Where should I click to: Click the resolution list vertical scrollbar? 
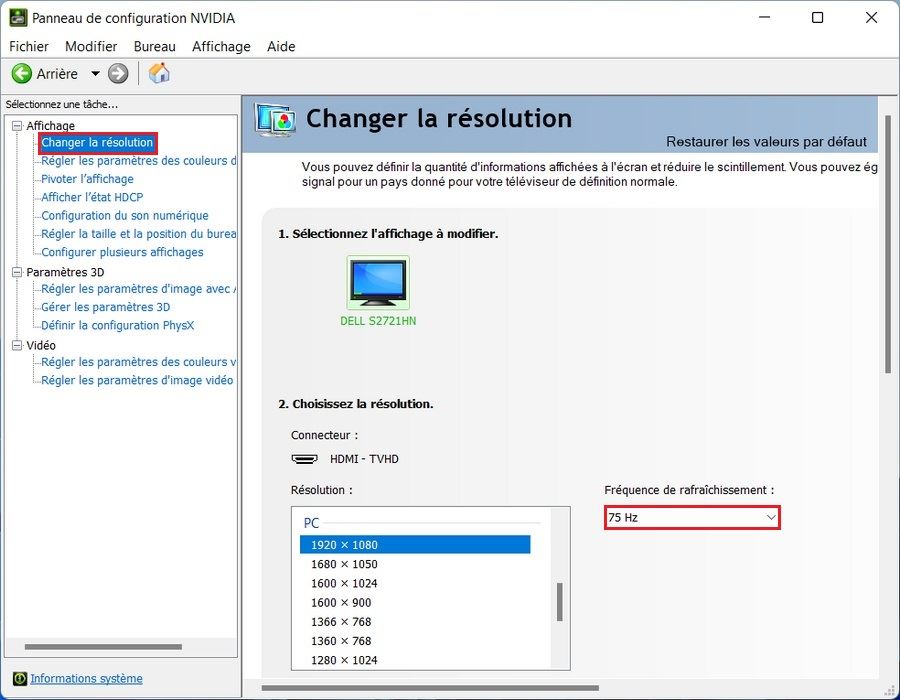(560, 602)
